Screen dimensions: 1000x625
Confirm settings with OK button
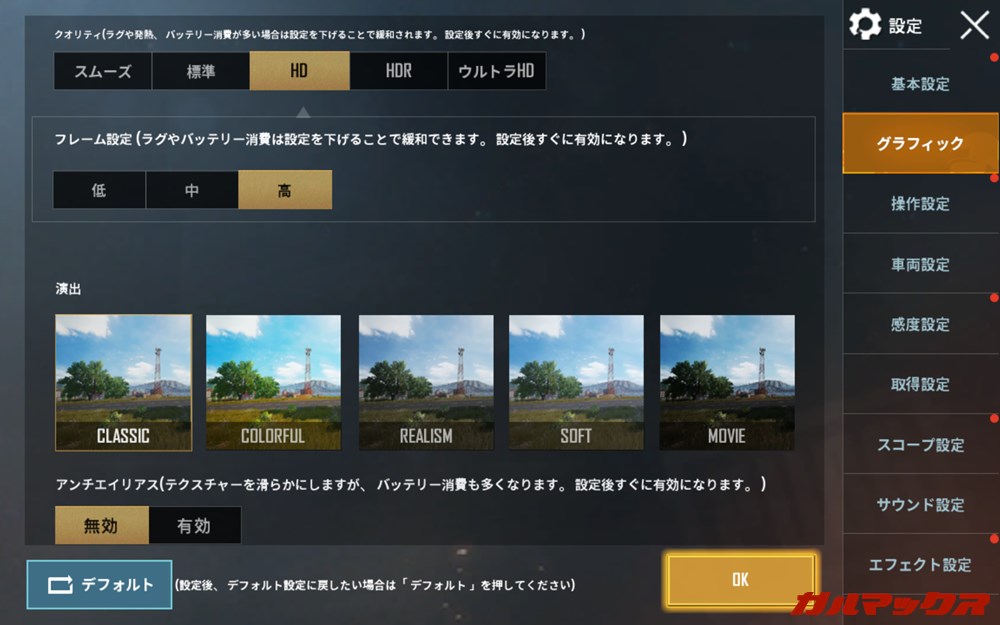740,579
